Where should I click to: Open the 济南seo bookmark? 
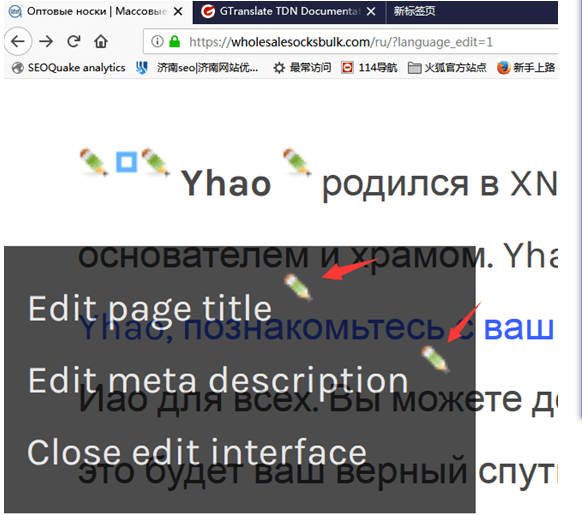point(197,68)
